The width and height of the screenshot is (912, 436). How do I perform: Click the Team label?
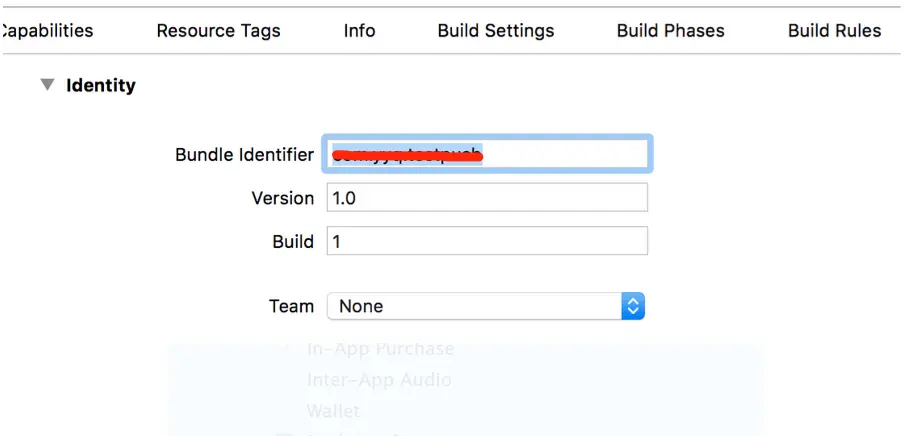[x=291, y=306]
